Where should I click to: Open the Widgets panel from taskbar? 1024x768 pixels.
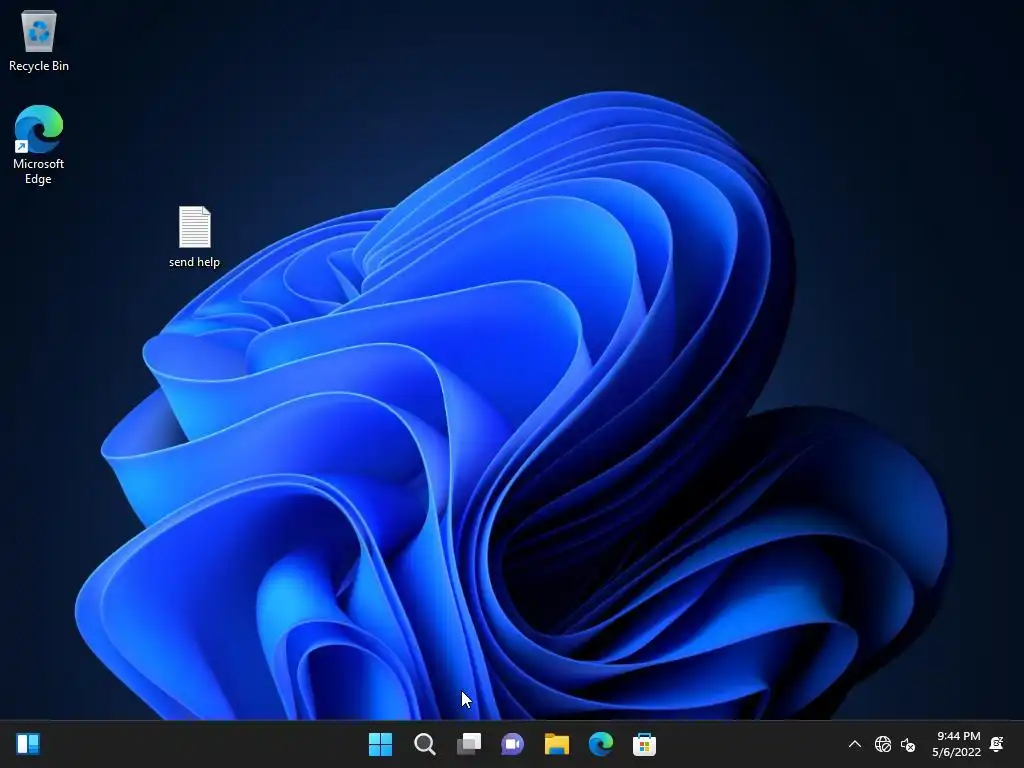click(28, 744)
